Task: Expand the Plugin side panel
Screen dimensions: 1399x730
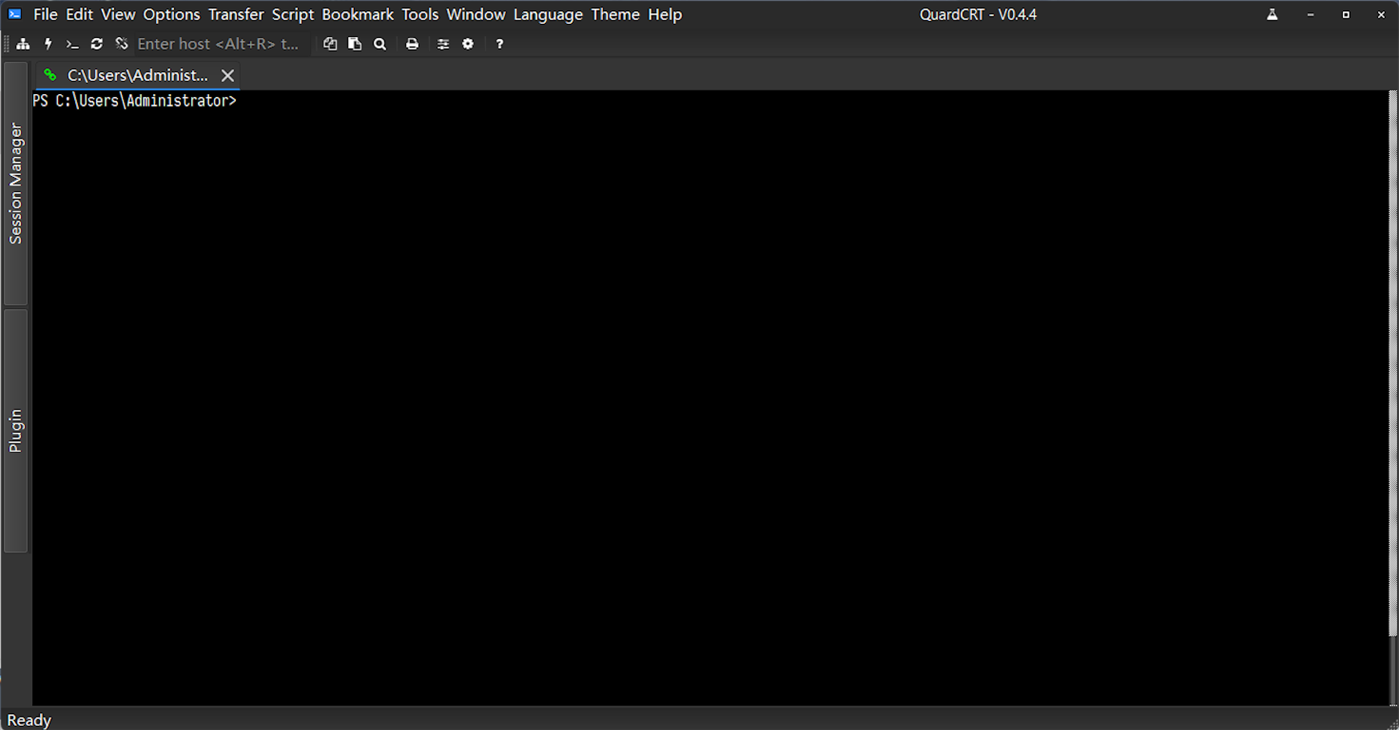Action: (x=15, y=422)
